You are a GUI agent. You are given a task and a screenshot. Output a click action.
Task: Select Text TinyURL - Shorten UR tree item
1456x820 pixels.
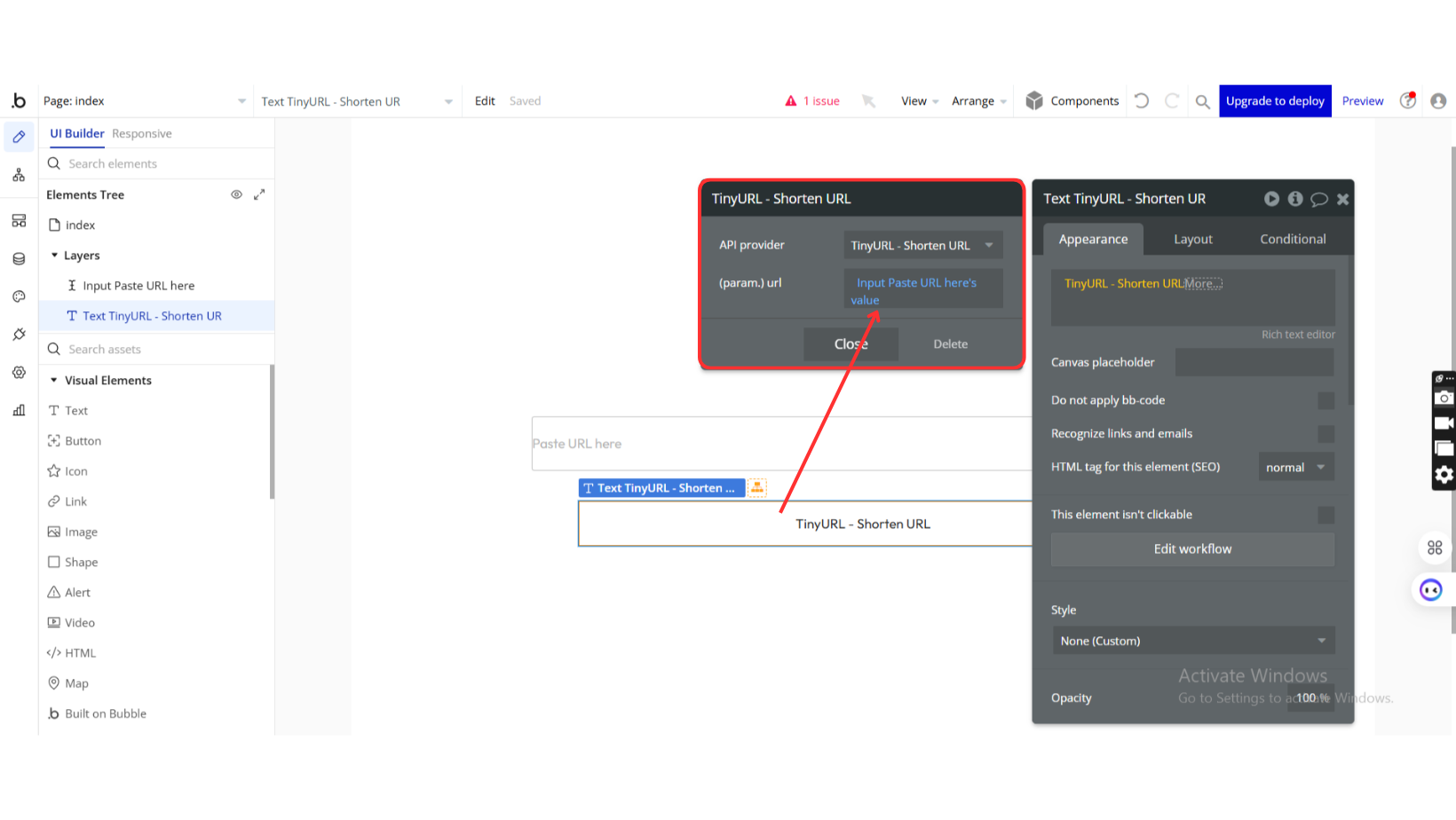156,316
